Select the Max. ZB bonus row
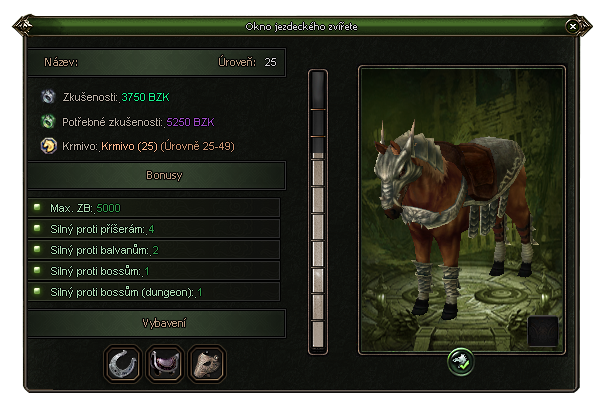The width and height of the screenshot is (603, 406). tap(154, 208)
